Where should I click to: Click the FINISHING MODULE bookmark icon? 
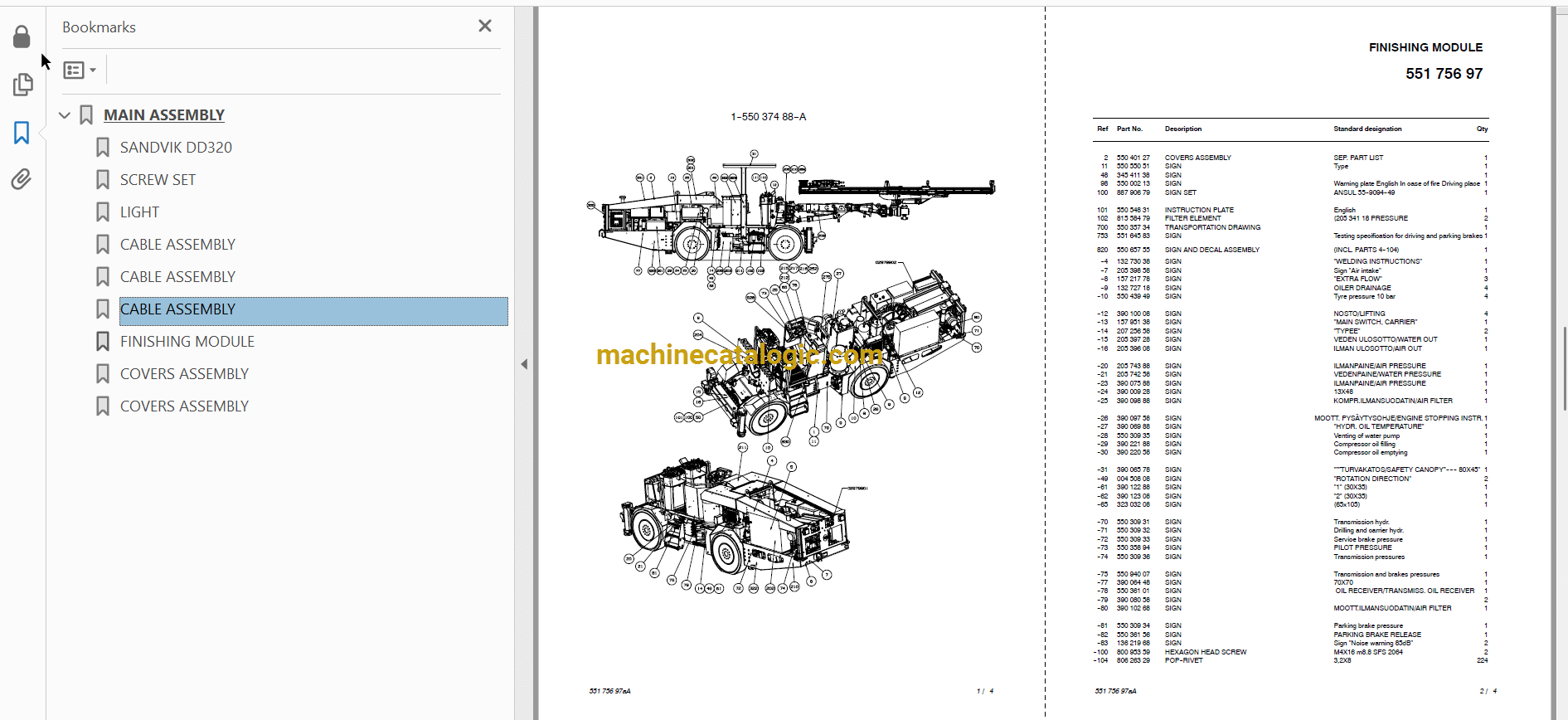(103, 342)
